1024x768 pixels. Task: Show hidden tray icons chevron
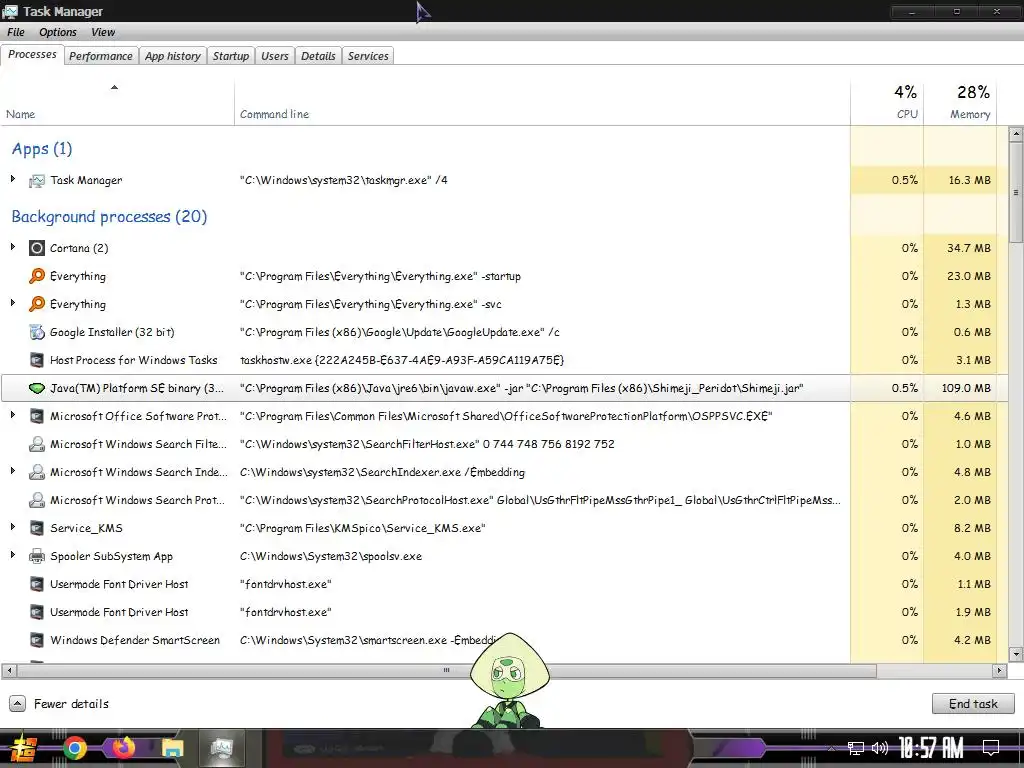(x=831, y=748)
